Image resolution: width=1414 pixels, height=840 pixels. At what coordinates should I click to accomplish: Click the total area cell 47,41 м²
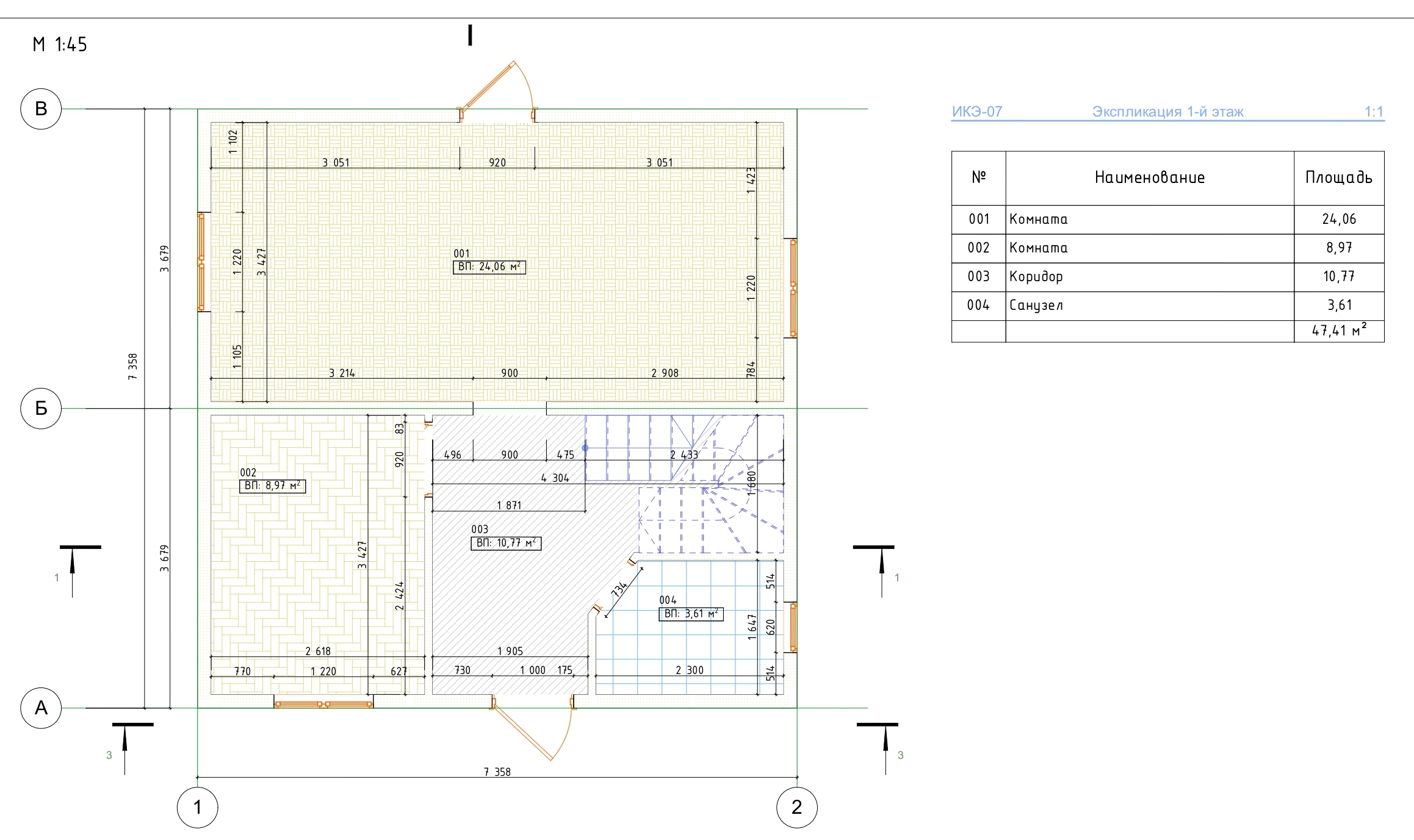(1338, 331)
